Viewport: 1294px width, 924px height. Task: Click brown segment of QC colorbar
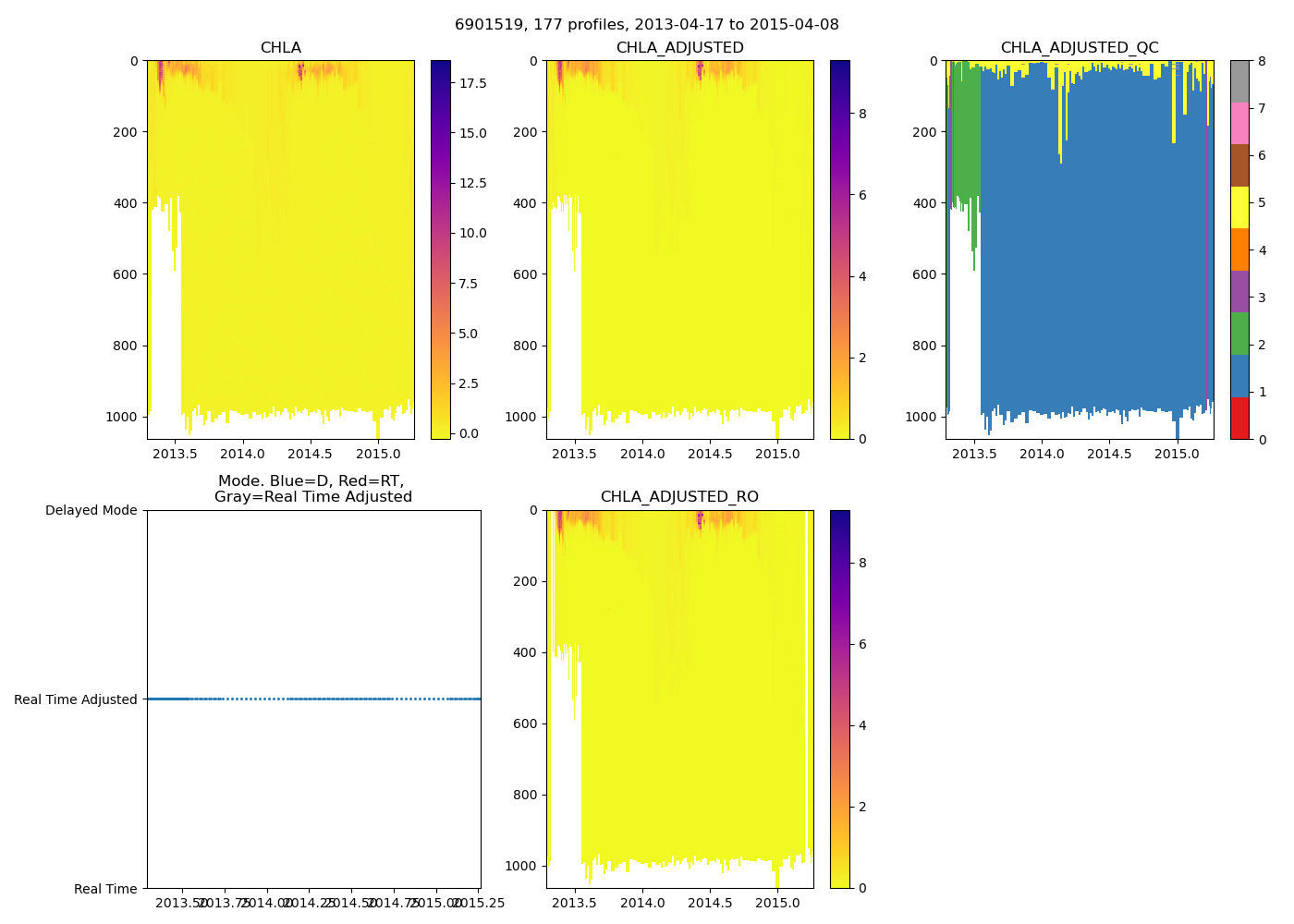tap(1239, 165)
